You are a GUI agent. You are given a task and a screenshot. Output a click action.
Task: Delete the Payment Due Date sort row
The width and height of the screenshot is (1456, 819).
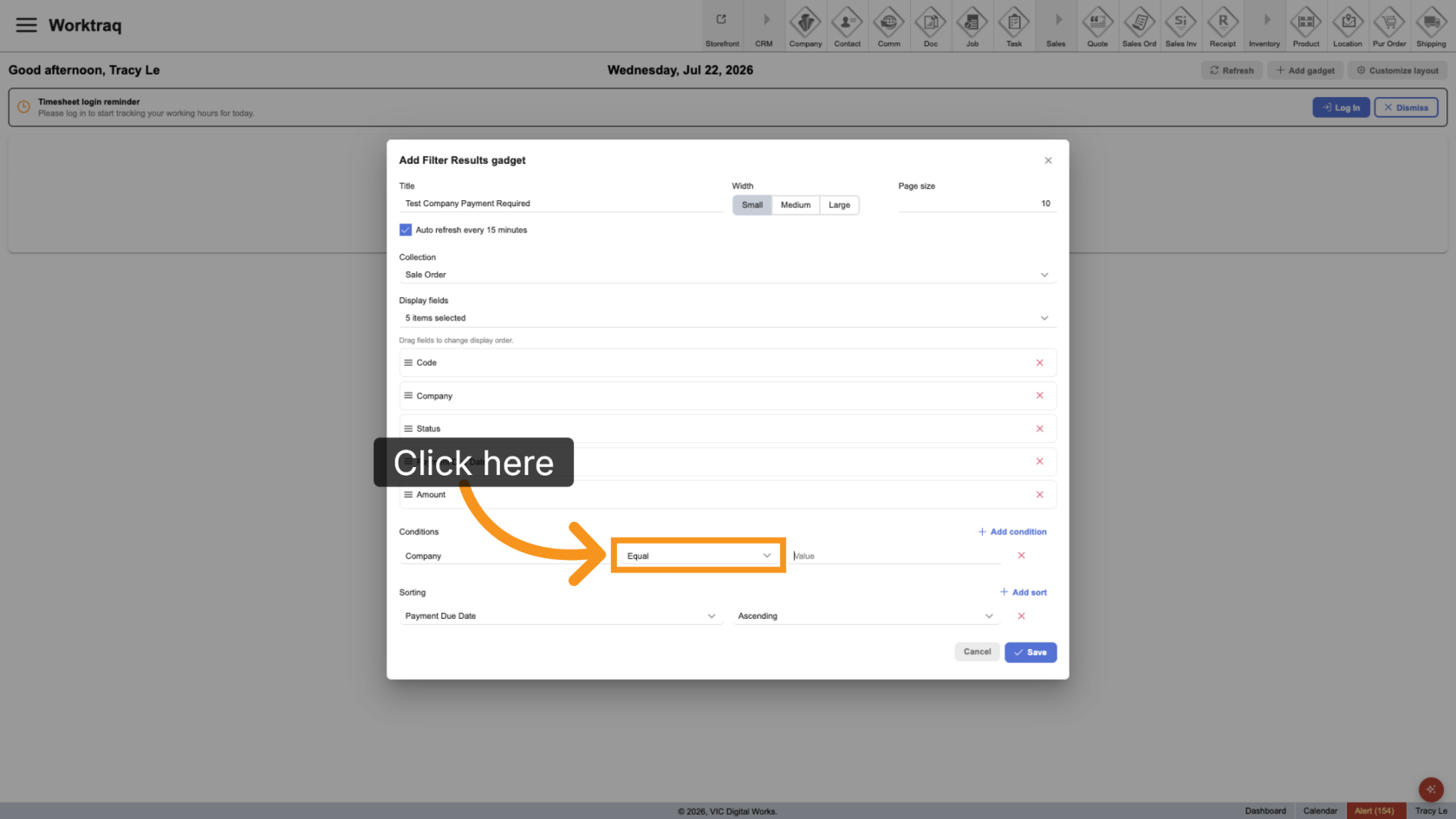(x=1021, y=616)
